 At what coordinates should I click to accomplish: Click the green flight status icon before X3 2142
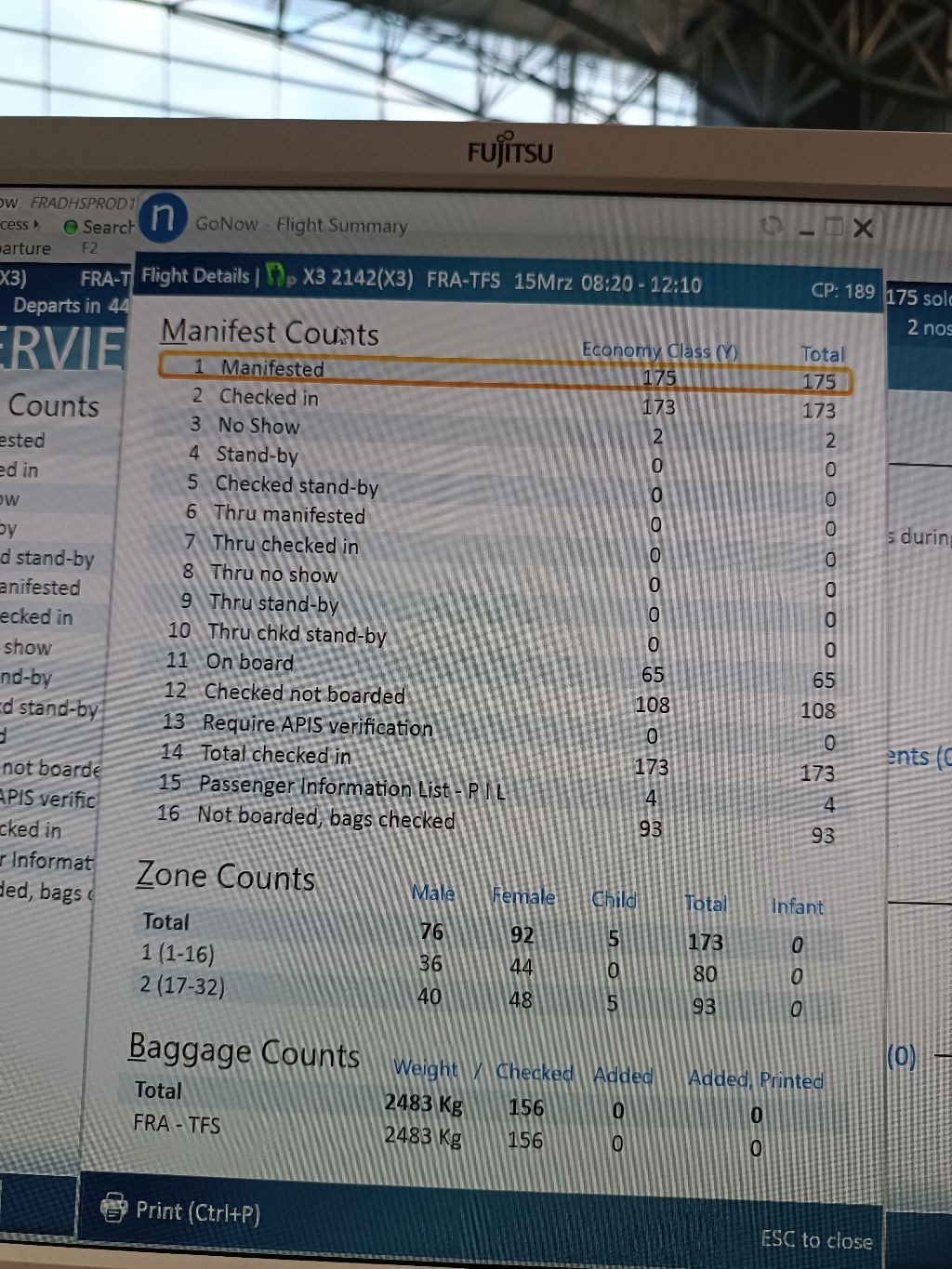click(x=276, y=276)
